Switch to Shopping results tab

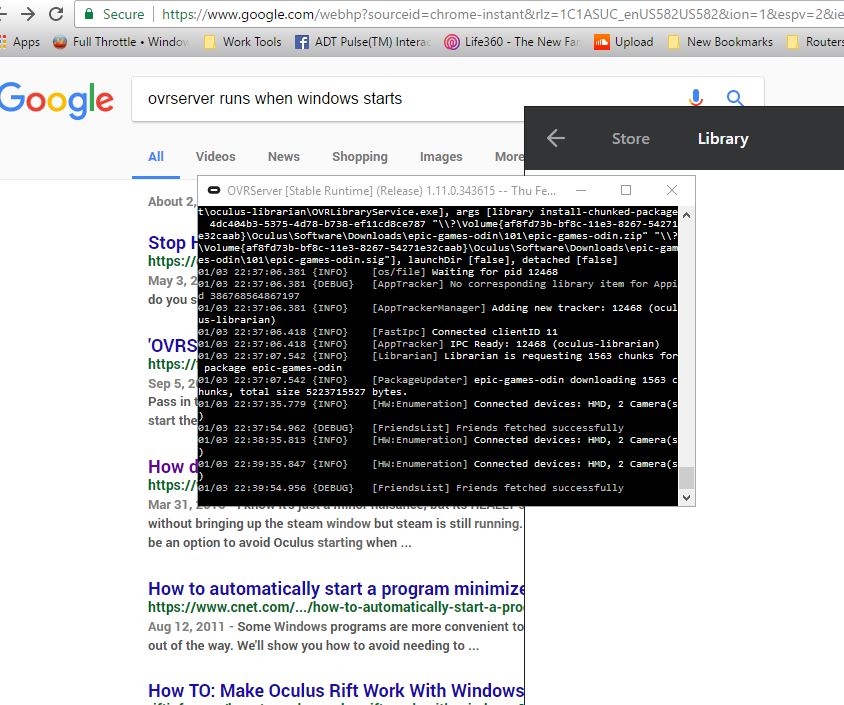click(360, 157)
